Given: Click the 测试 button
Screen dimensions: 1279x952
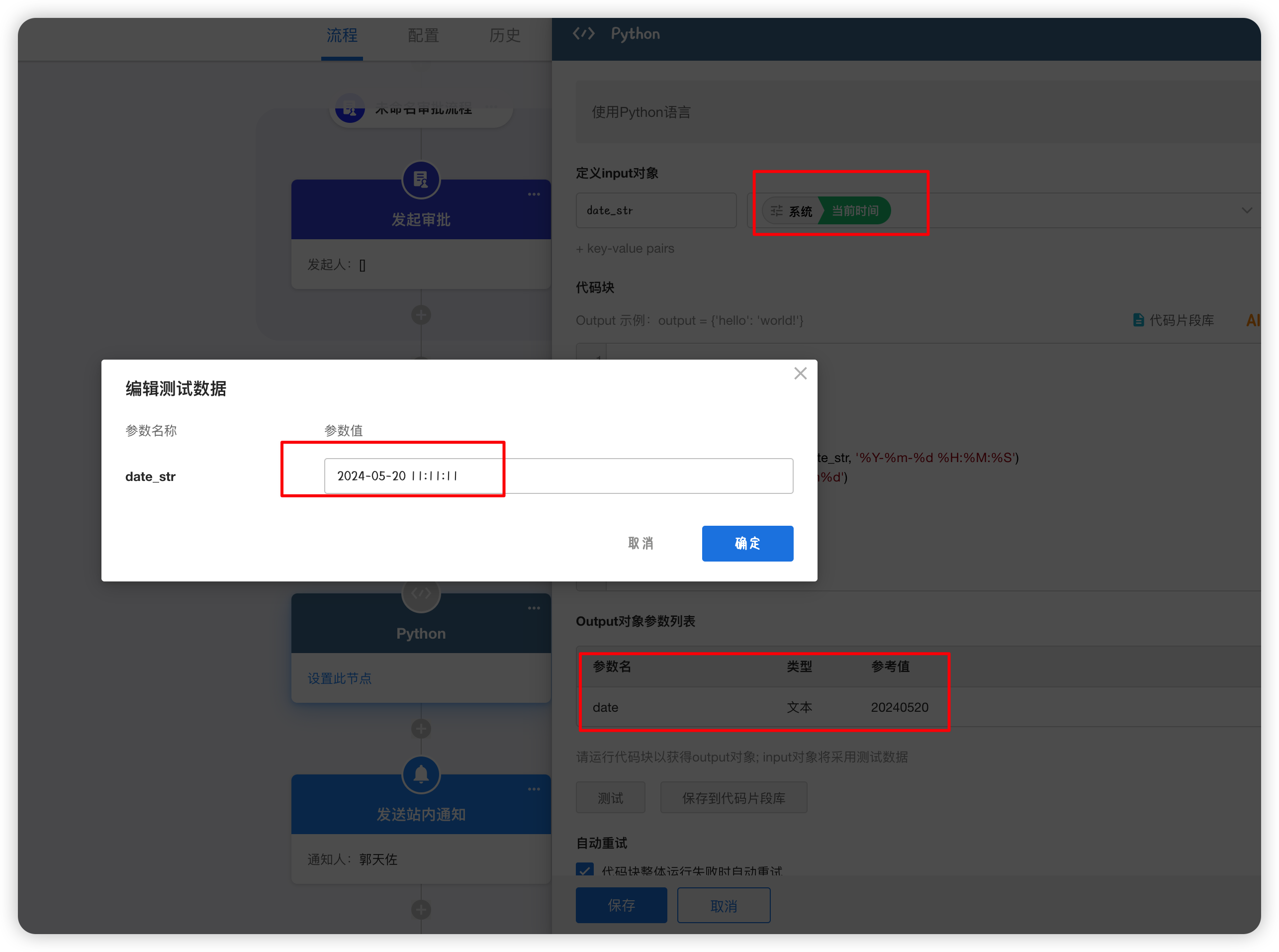Looking at the screenshot, I should tap(610, 798).
